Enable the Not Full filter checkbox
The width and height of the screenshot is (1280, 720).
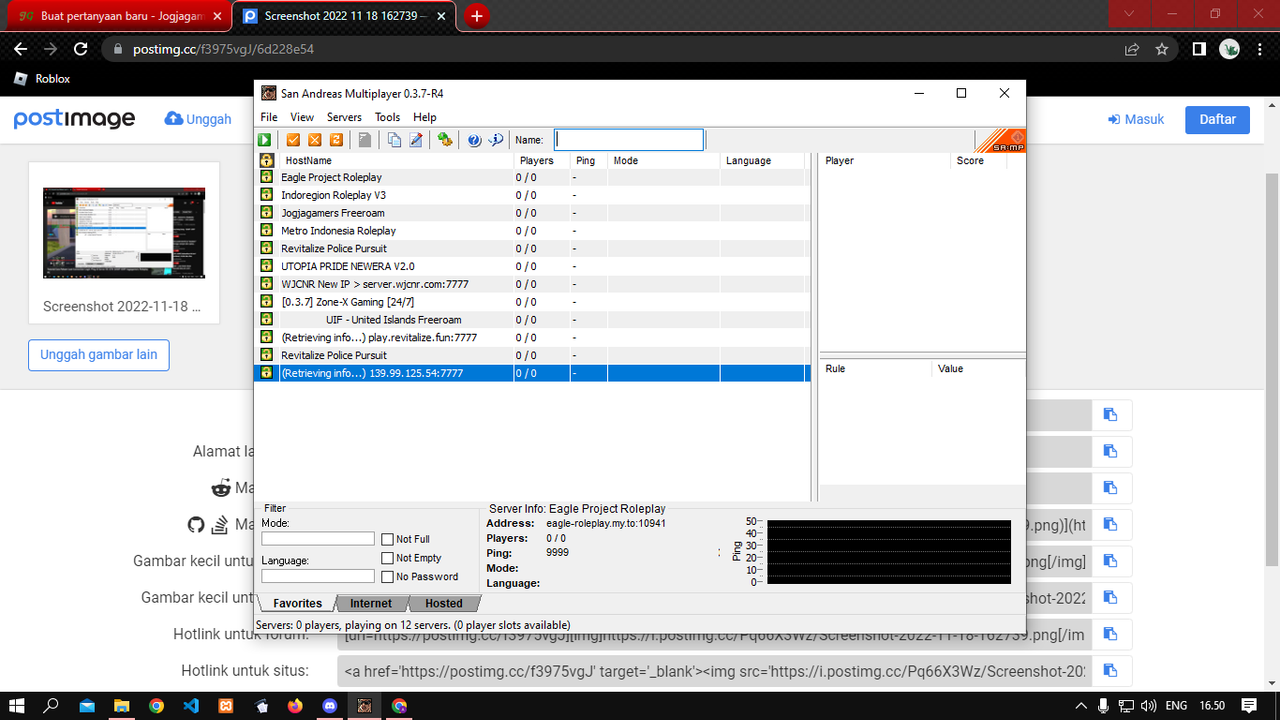point(388,539)
